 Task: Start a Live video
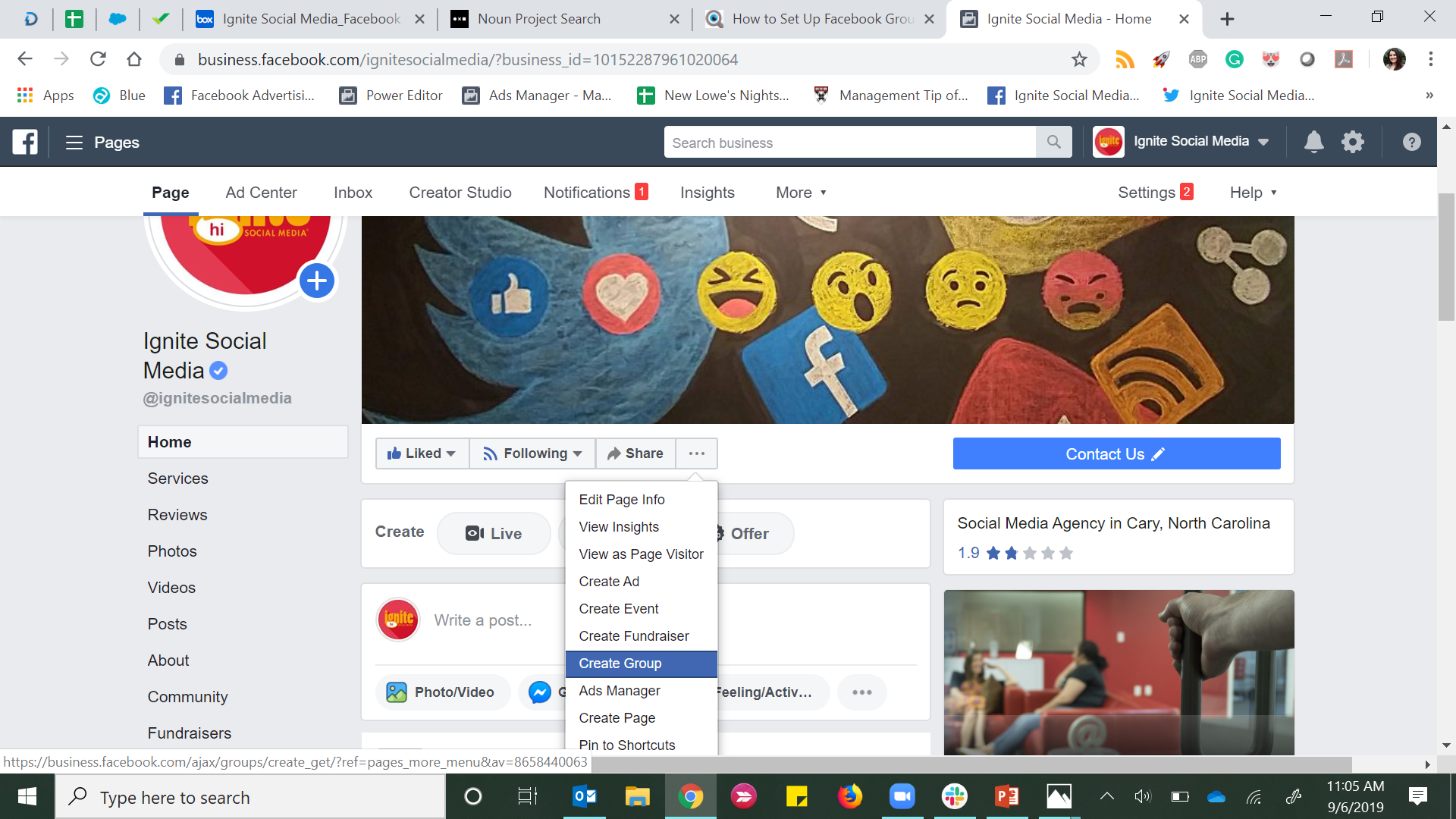coord(494,533)
